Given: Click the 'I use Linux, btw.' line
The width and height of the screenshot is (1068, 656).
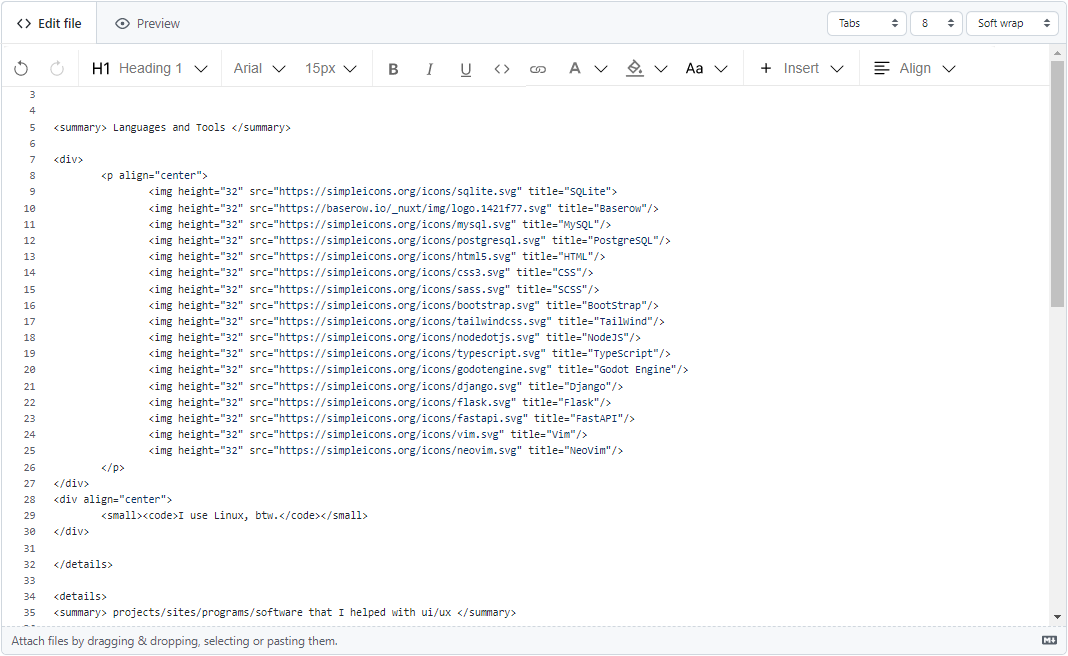Looking at the screenshot, I should point(234,516).
